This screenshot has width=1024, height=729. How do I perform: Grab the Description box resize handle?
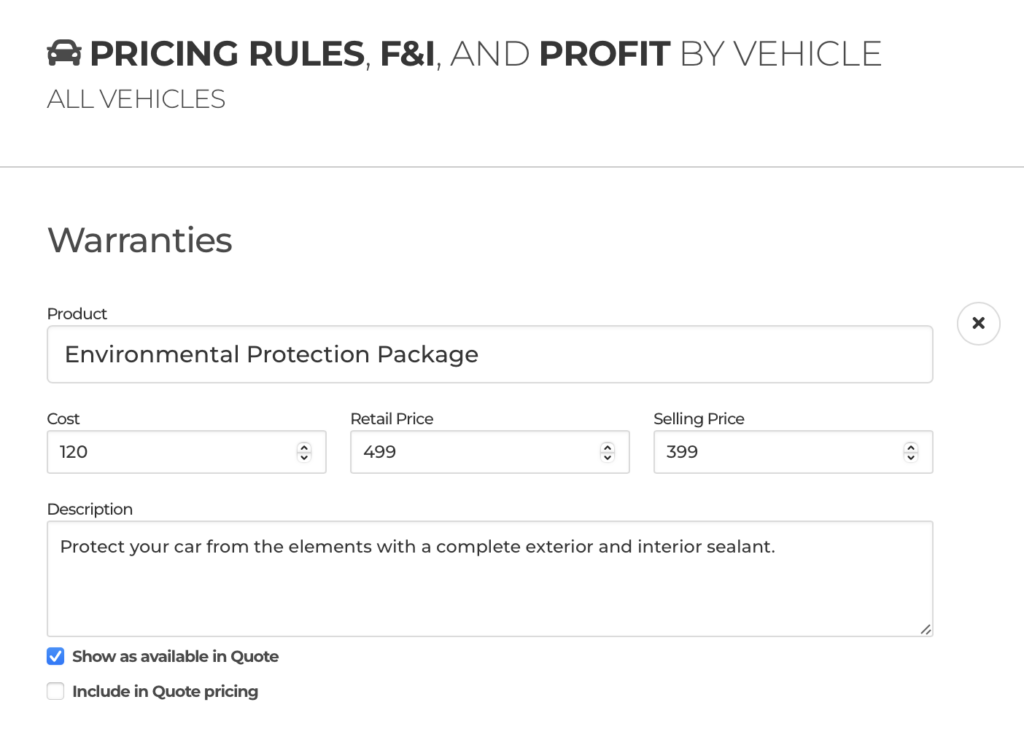point(926,629)
